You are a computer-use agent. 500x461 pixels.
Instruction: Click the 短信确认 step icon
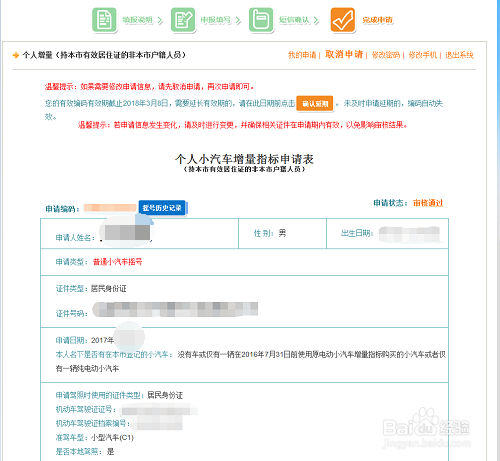pyautogui.click(x=261, y=20)
